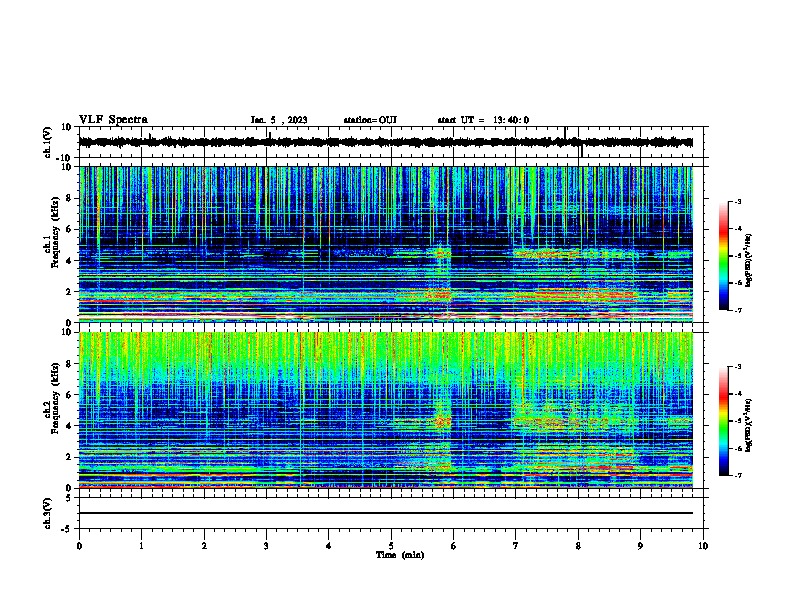Click time-axis tick label "3" at the bottom
The image size is (792, 612).
266,546
